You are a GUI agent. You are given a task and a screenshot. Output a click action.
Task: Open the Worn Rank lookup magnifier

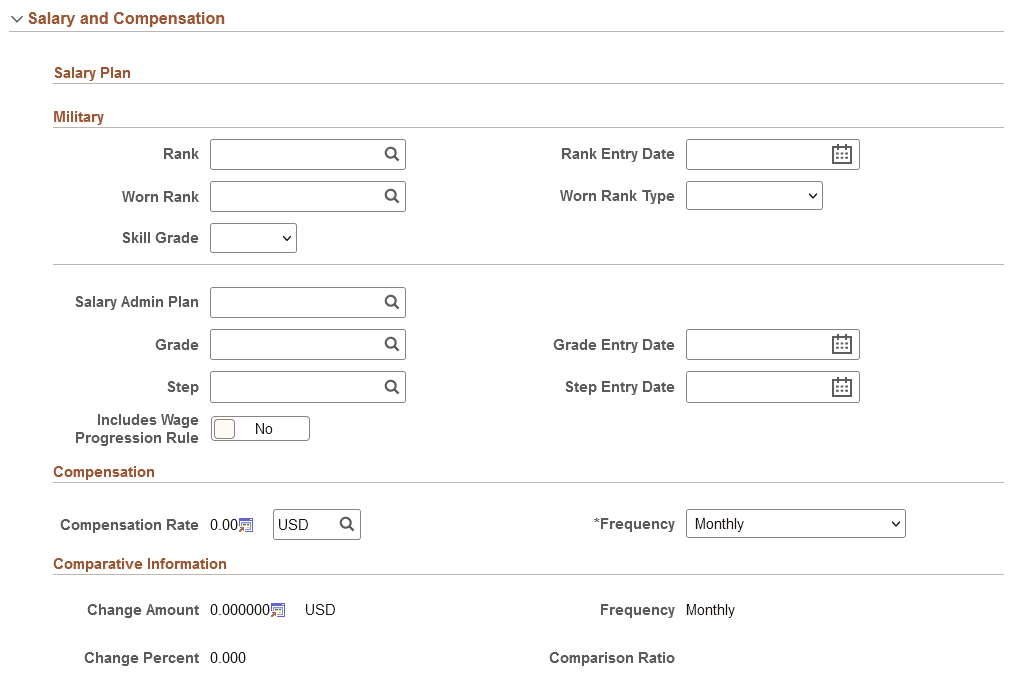(391, 196)
